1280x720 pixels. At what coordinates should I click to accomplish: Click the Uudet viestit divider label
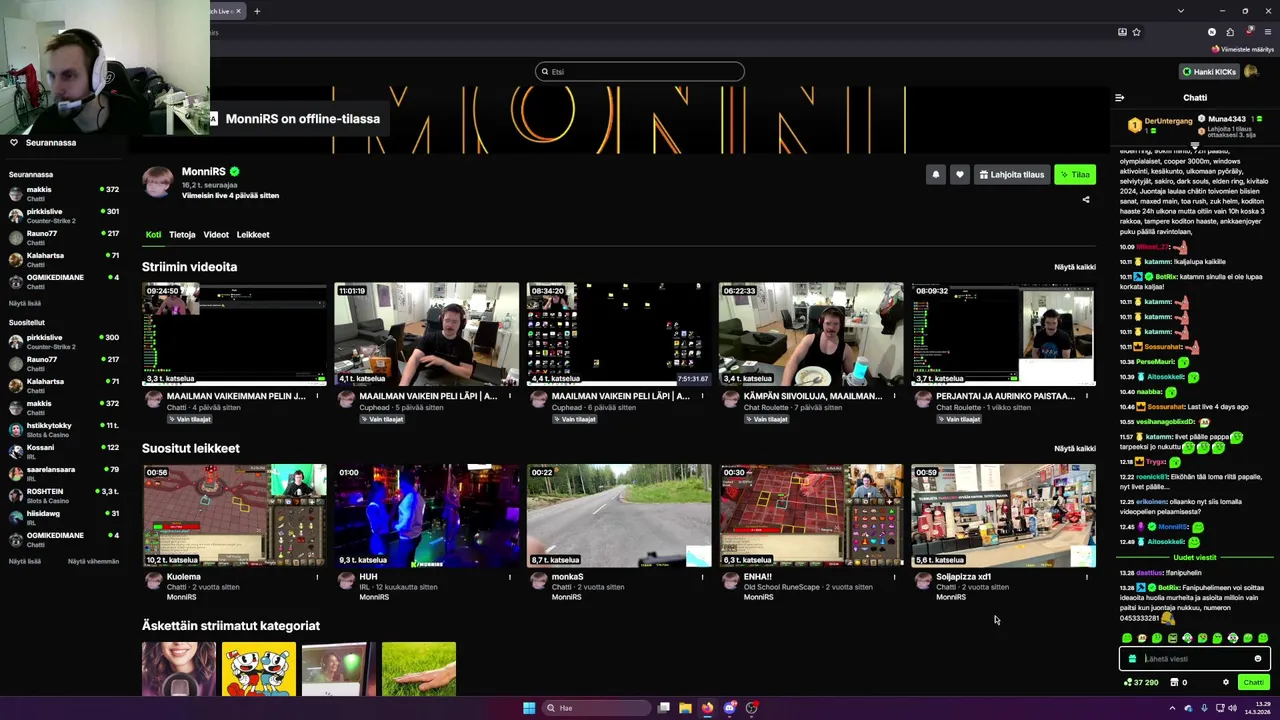pyautogui.click(x=1195, y=558)
